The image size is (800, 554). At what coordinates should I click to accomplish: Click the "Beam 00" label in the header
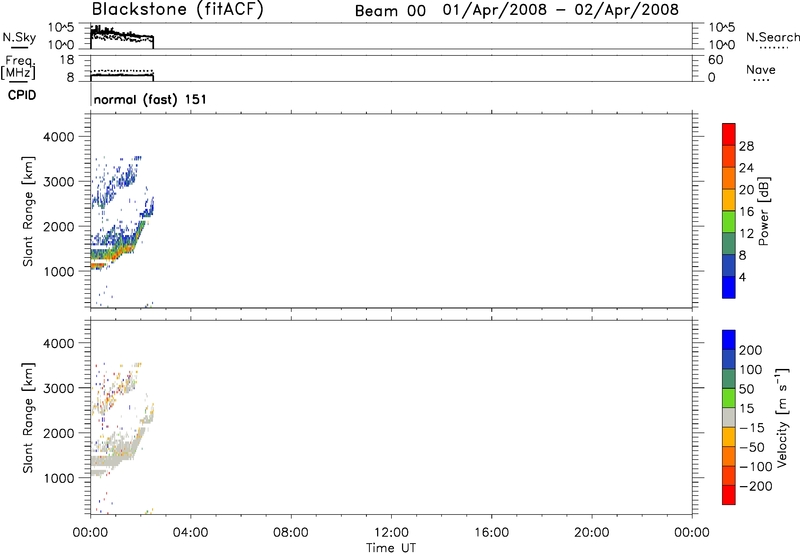390,11
